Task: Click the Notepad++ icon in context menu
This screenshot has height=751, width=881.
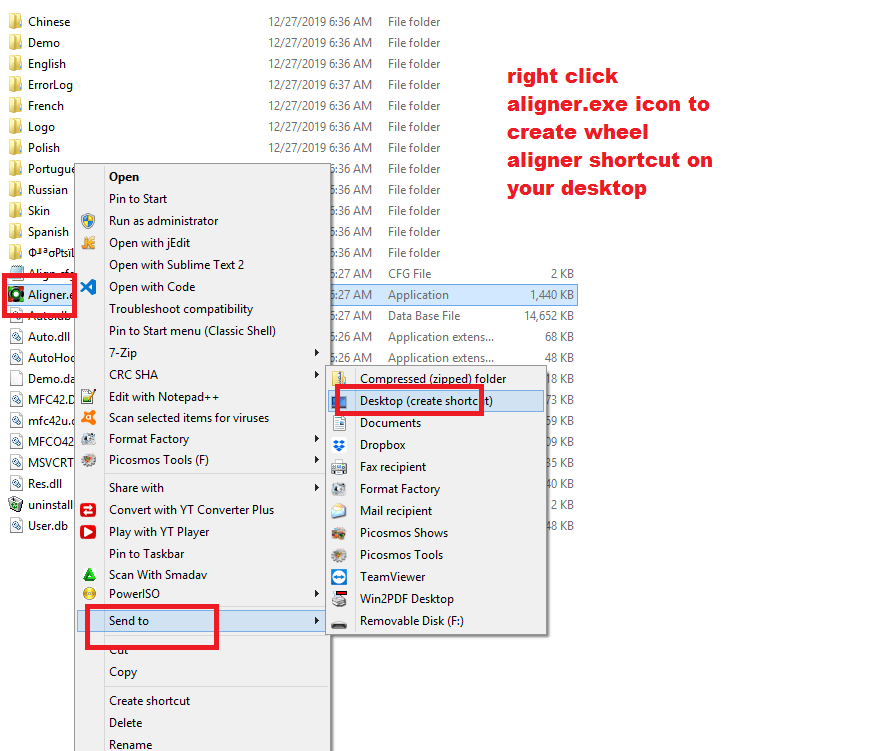Action: point(89,397)
